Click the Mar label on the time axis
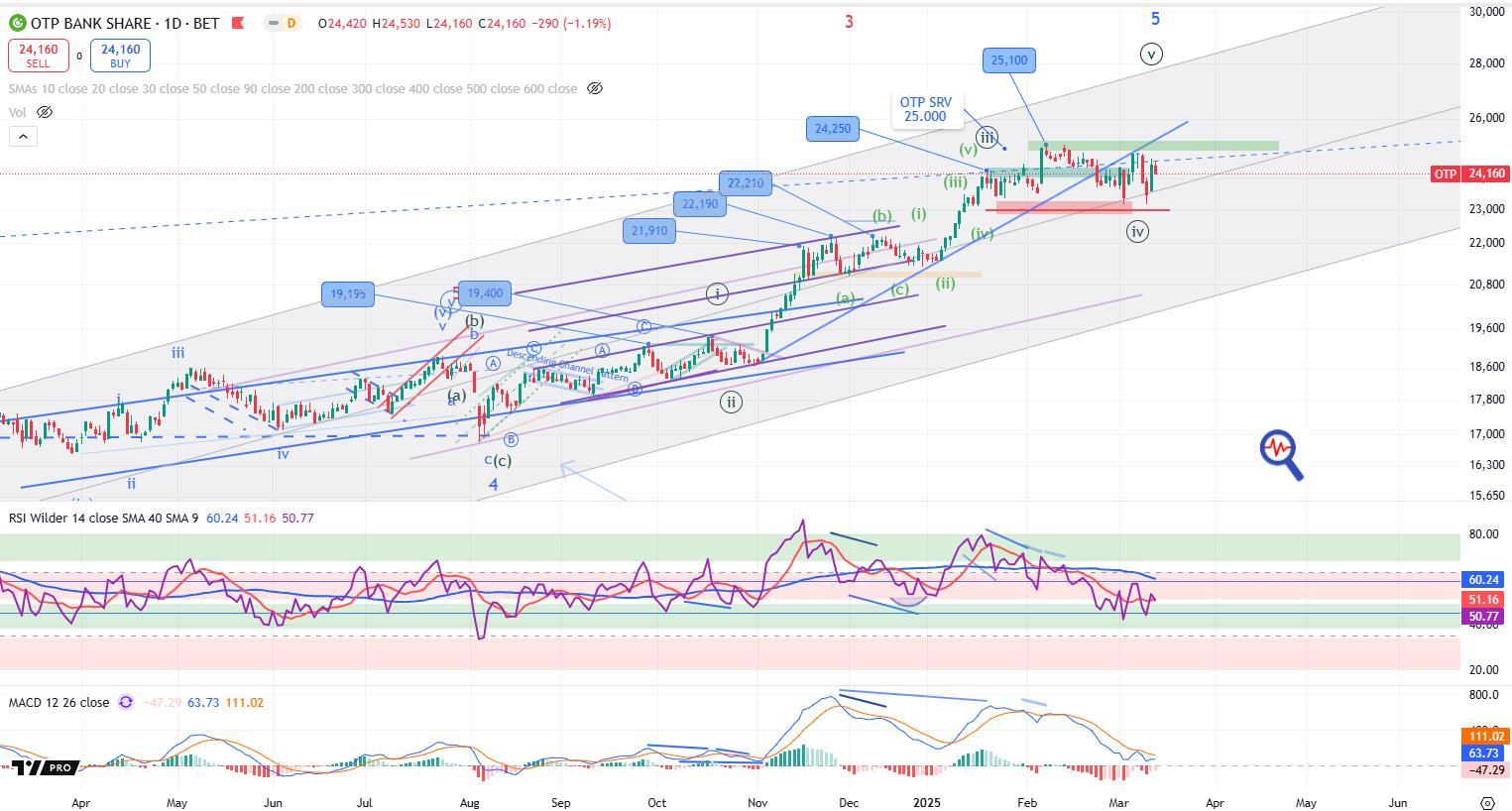The width and height of the screenshot is (1512, 811). [x=1118, y=802]
